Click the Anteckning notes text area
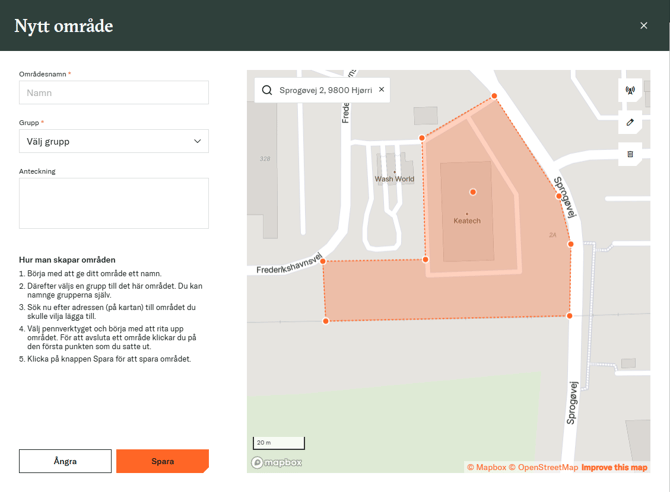The width and height of the screenshot is (670, 492). (113, 203)
